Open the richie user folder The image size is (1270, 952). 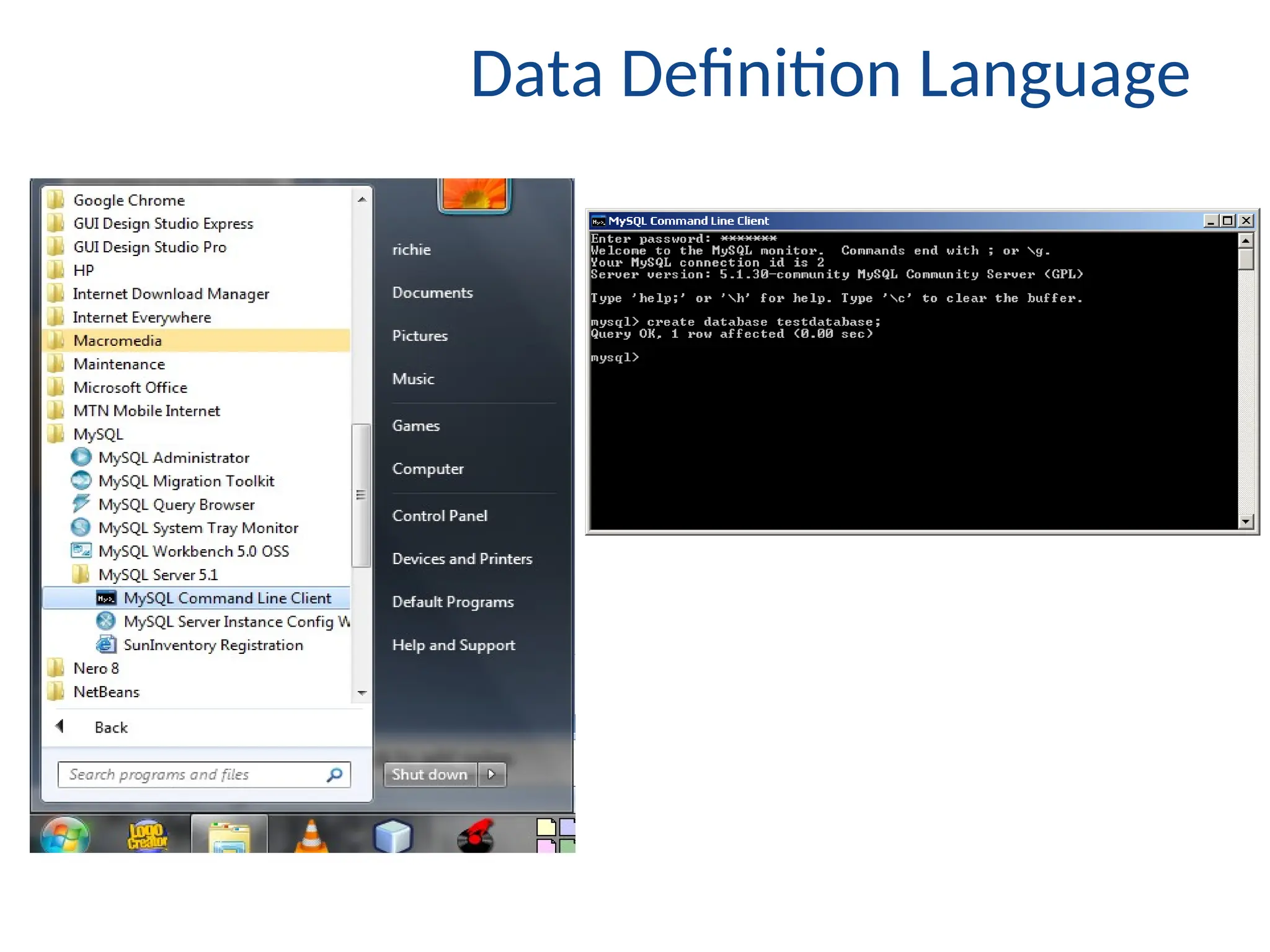(x=412, y=250)
